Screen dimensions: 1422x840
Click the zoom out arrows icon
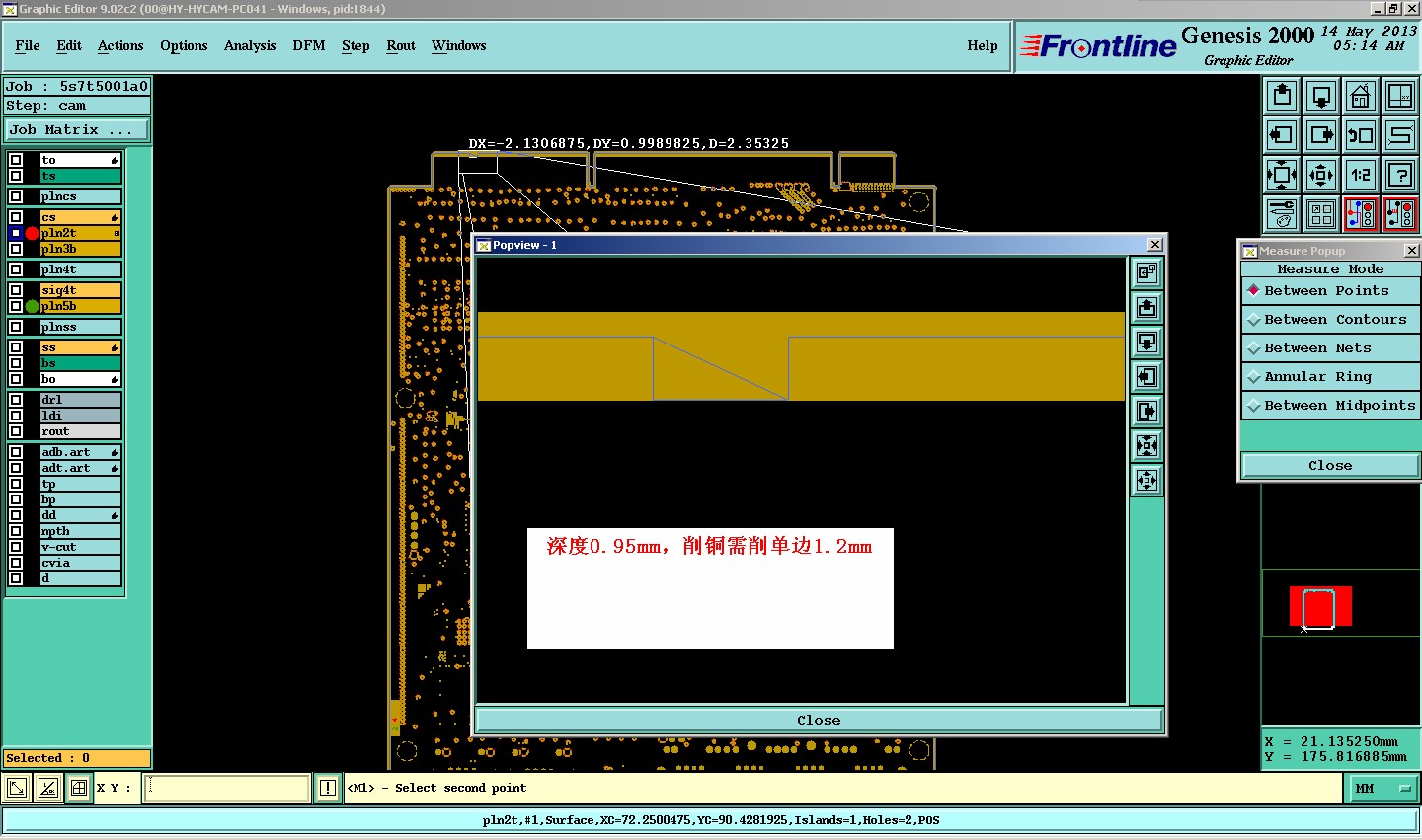point(1321,175)
